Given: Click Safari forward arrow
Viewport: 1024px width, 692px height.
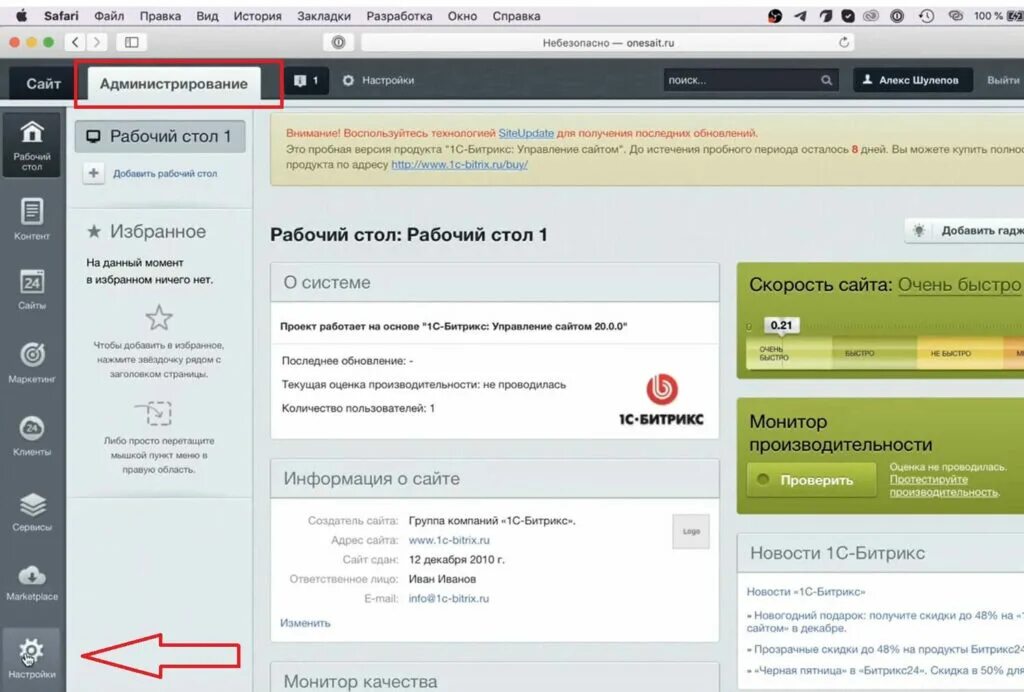Looking at the screenshot, I should tap(97, 42).
